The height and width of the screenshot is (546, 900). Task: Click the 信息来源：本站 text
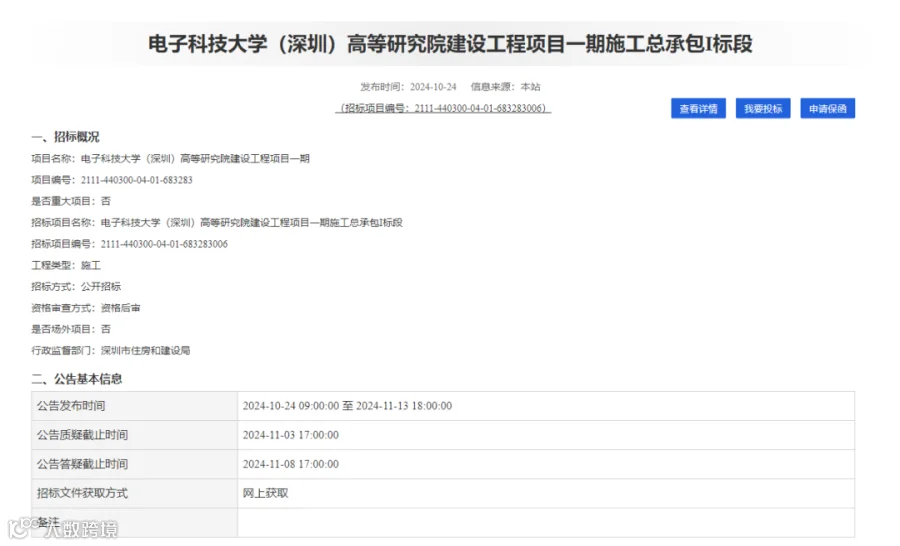click(505, 87)
